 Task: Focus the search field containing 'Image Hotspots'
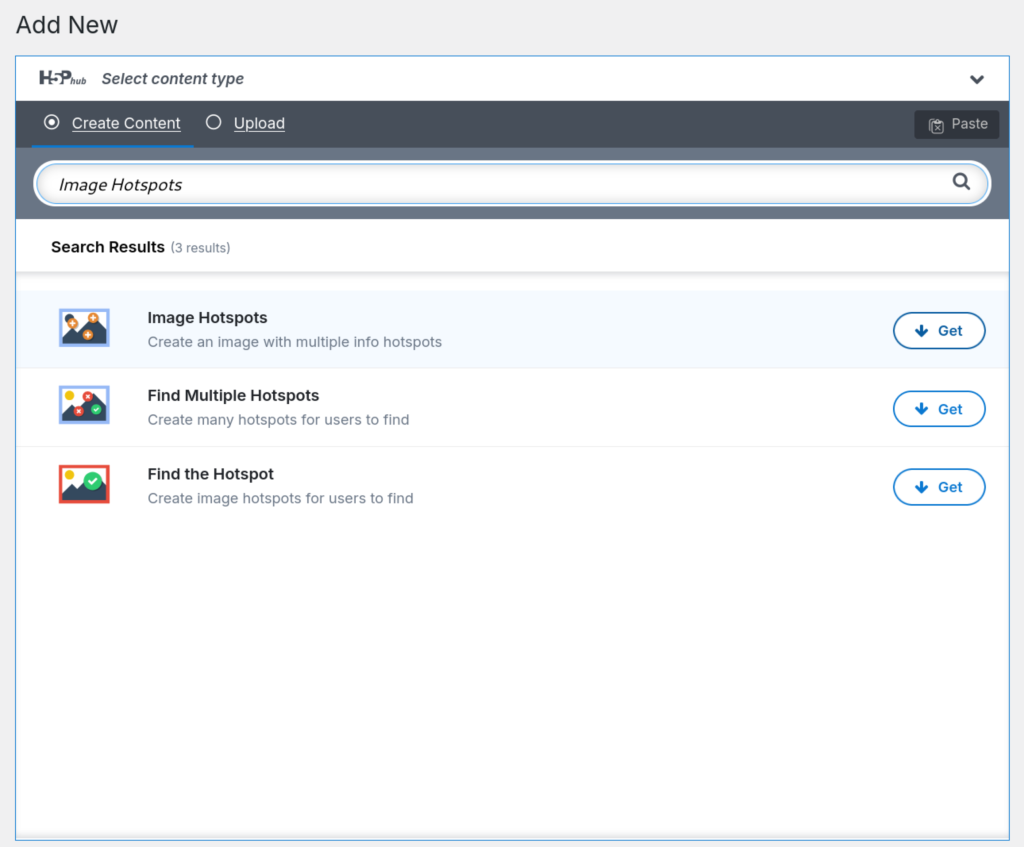[500, 184]
